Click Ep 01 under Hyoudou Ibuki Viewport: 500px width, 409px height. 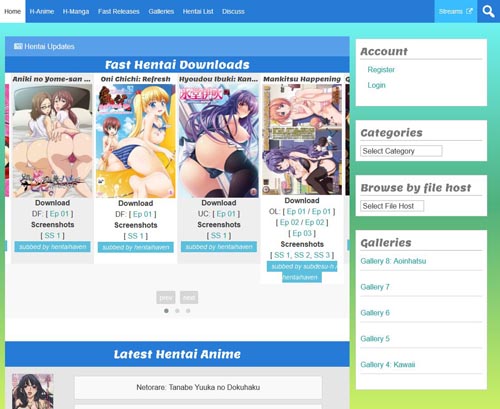pos(226,214)
